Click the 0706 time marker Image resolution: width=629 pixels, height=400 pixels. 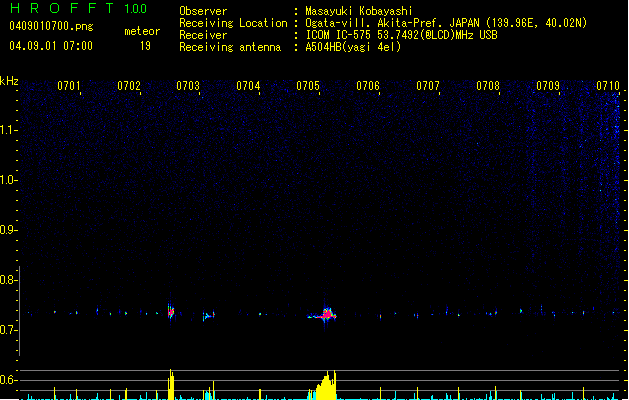(x=368, y=86)
